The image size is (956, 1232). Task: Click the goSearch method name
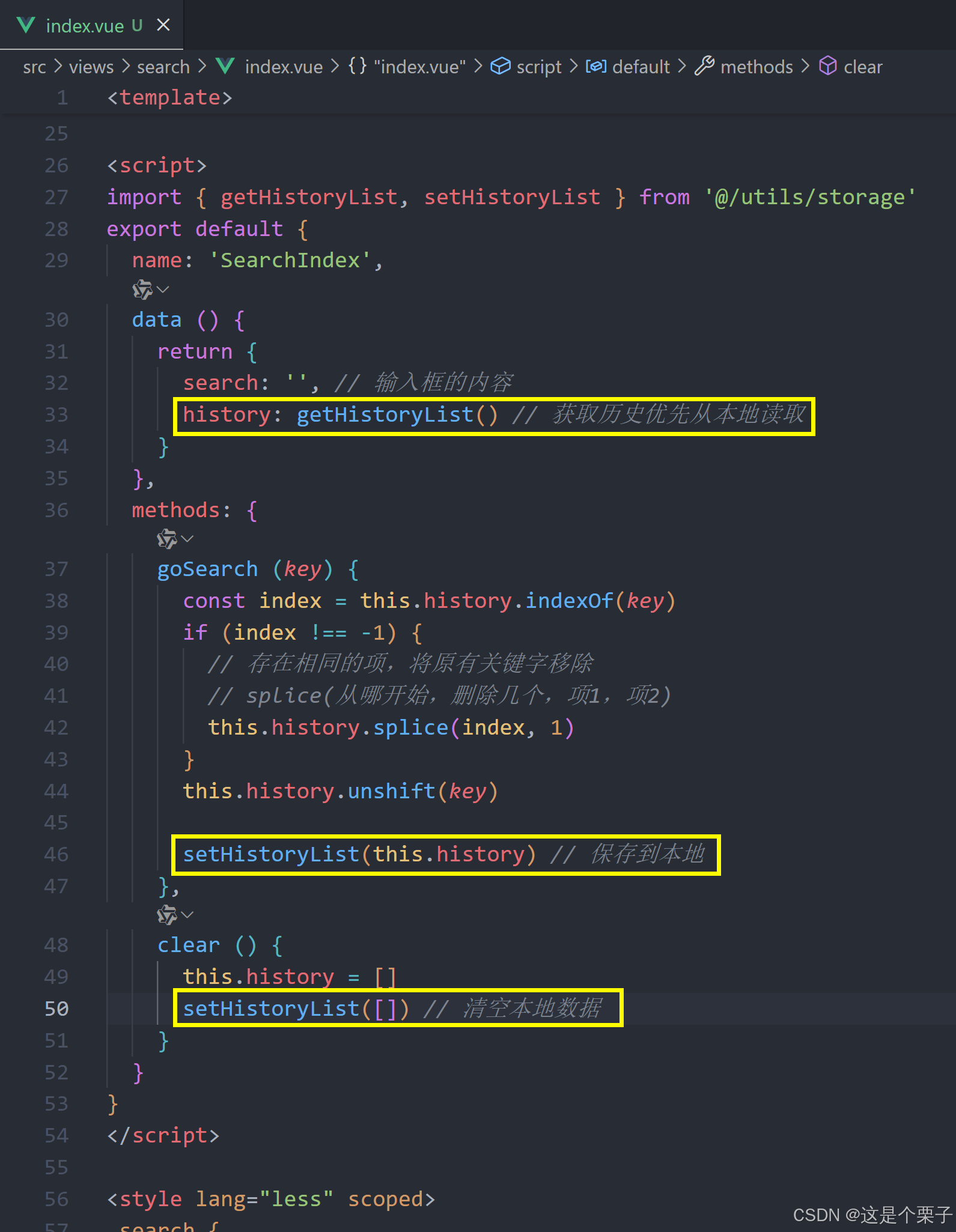pyautogui.click(x=208, y=569)
